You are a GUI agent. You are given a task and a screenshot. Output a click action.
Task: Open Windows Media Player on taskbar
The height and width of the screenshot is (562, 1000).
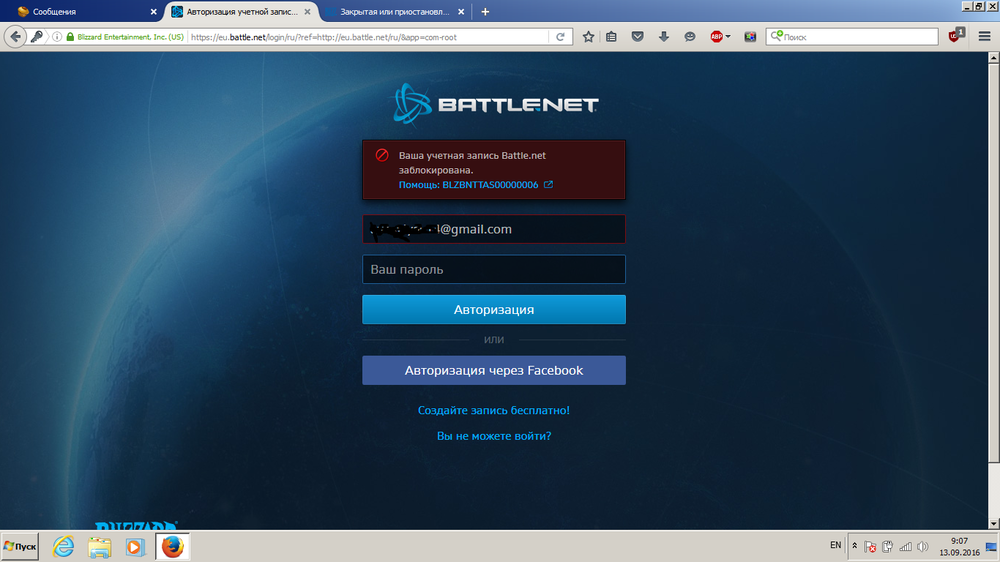pos(135,547)
